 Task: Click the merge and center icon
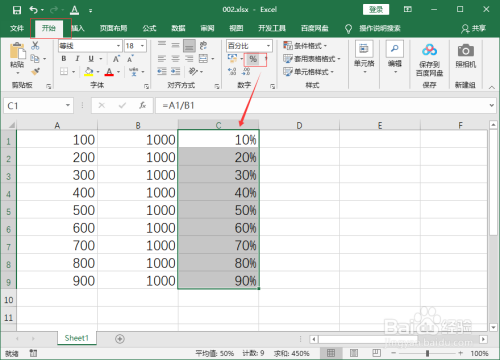(x=203, y=59)
